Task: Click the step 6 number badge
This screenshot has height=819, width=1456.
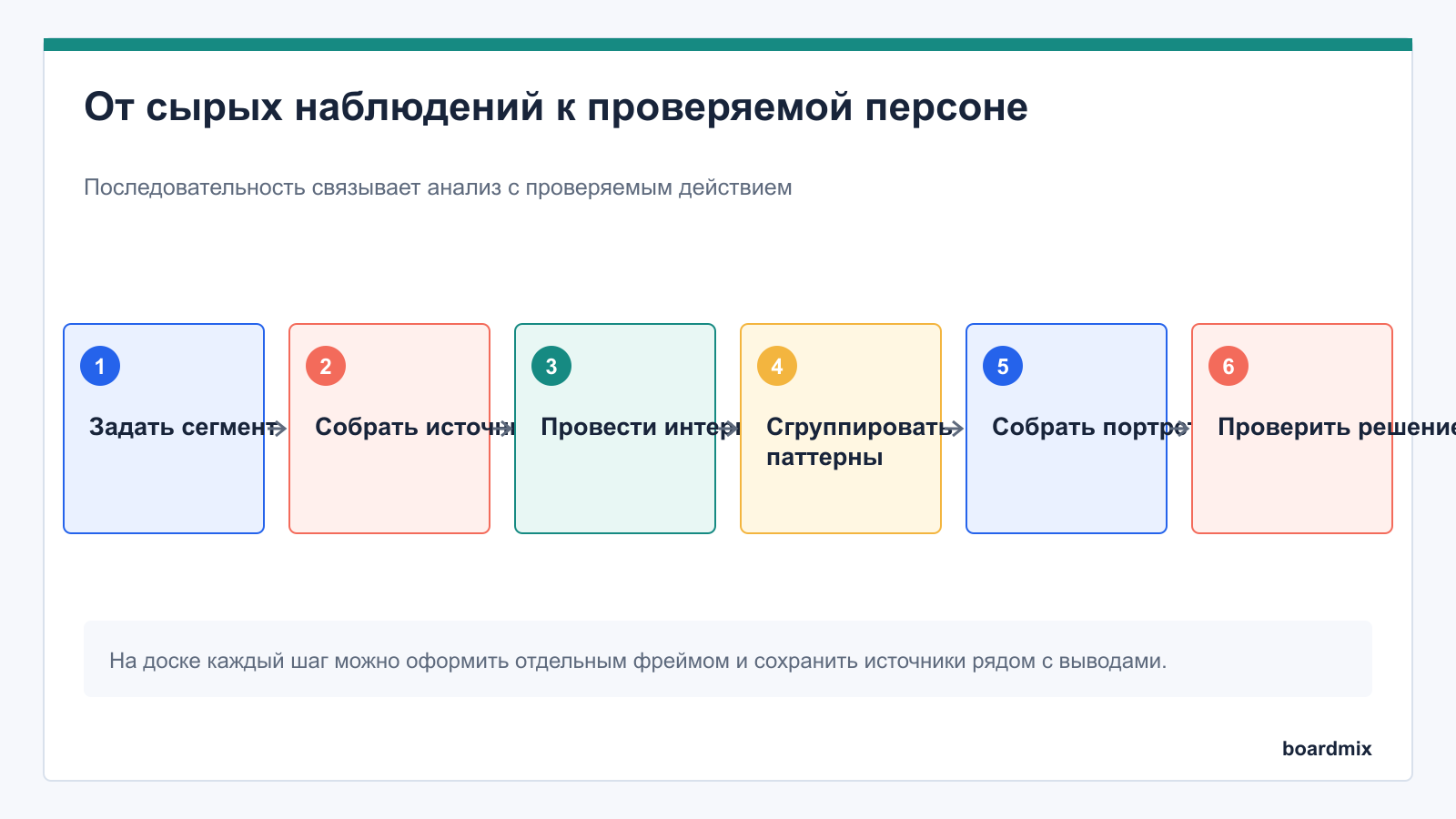Action: 1228,366
